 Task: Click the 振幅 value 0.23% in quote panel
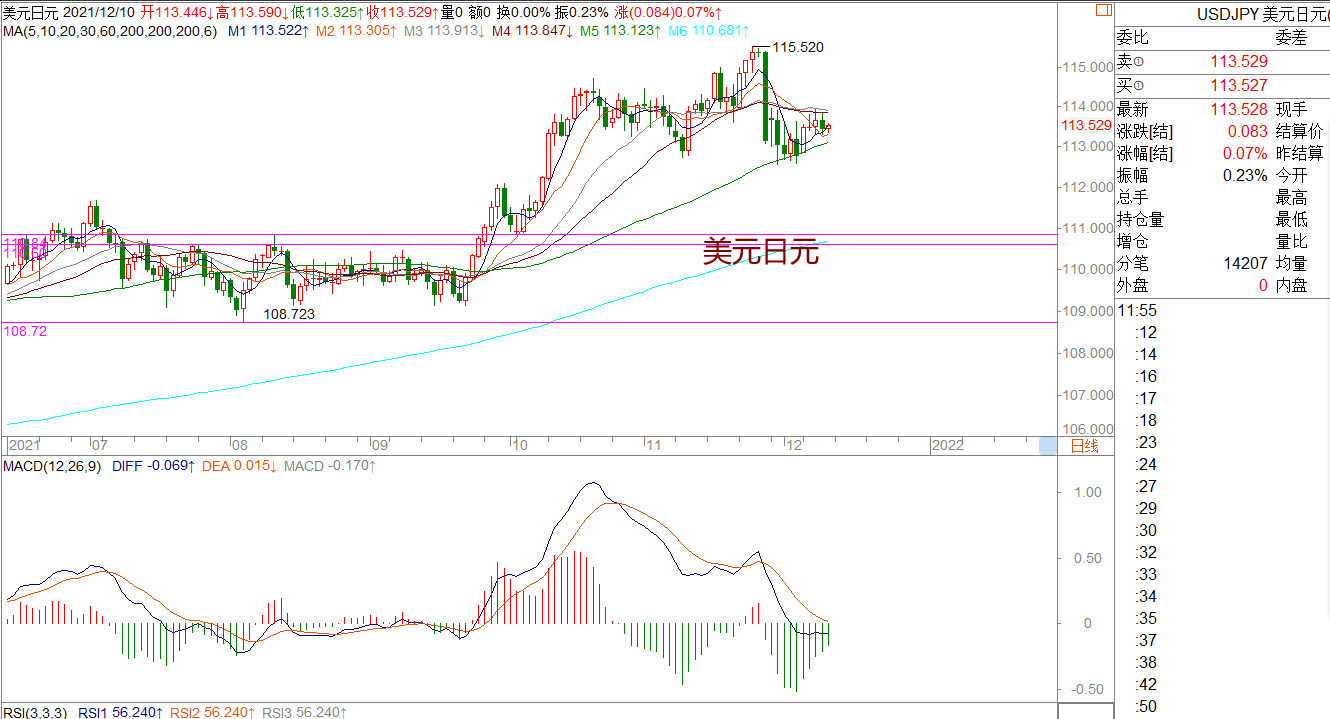(1245, 176)
